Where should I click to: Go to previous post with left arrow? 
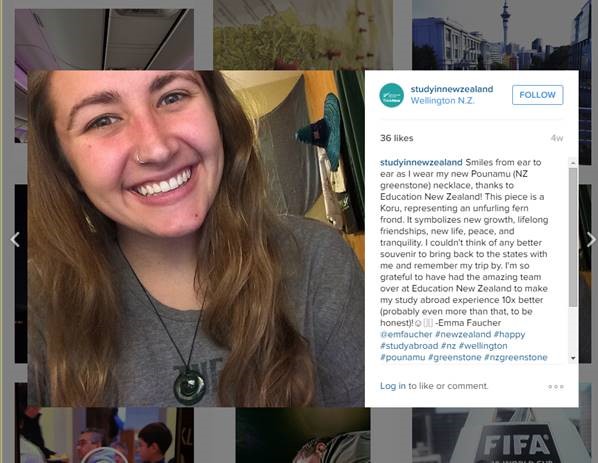(x=15, y=240)
